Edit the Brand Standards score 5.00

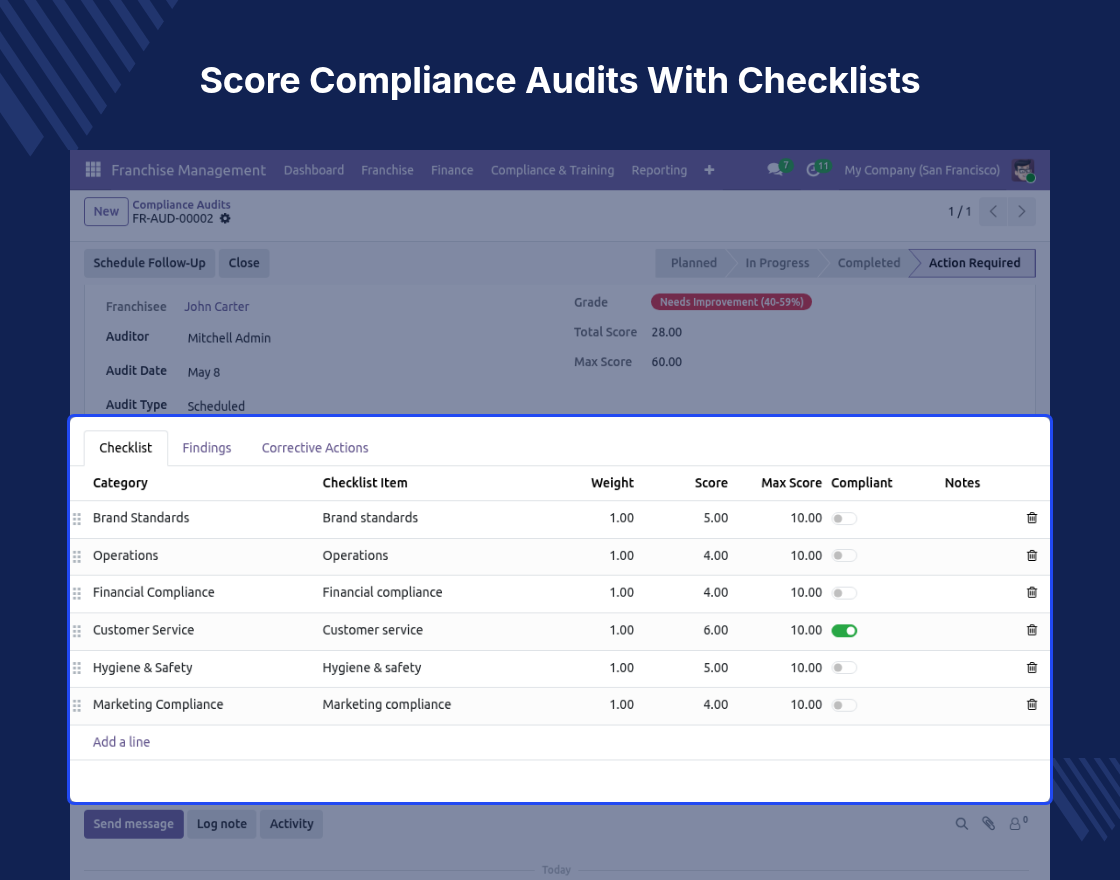(716, 518)
